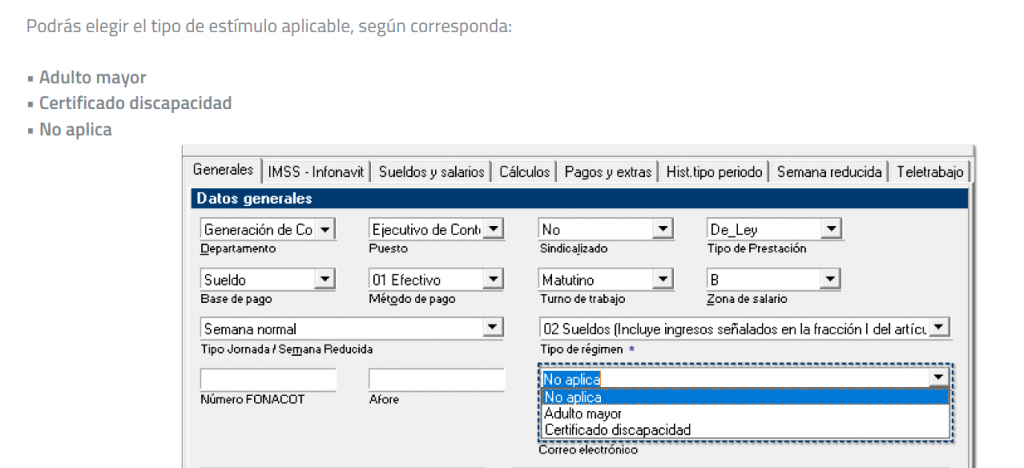Viewport: 1024px width, 468px height.
Task: Open the Hist.tipo periodo tab
Action: click(x=716, y=172)
